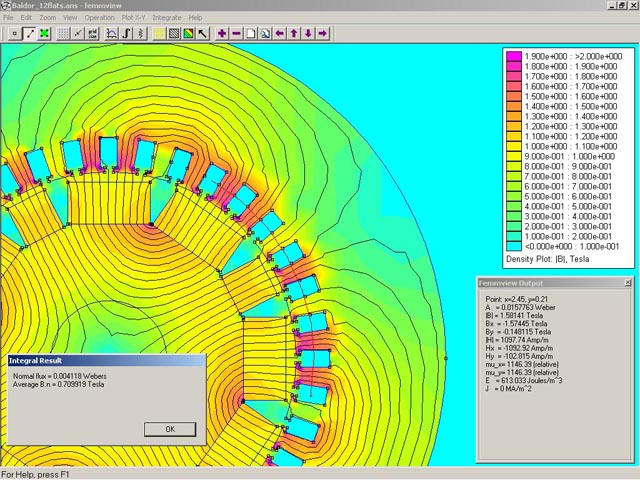The width and height of the screenshot is (640, 480).
Task: Select the green Area block mode tool
Action: pos(44,33)
